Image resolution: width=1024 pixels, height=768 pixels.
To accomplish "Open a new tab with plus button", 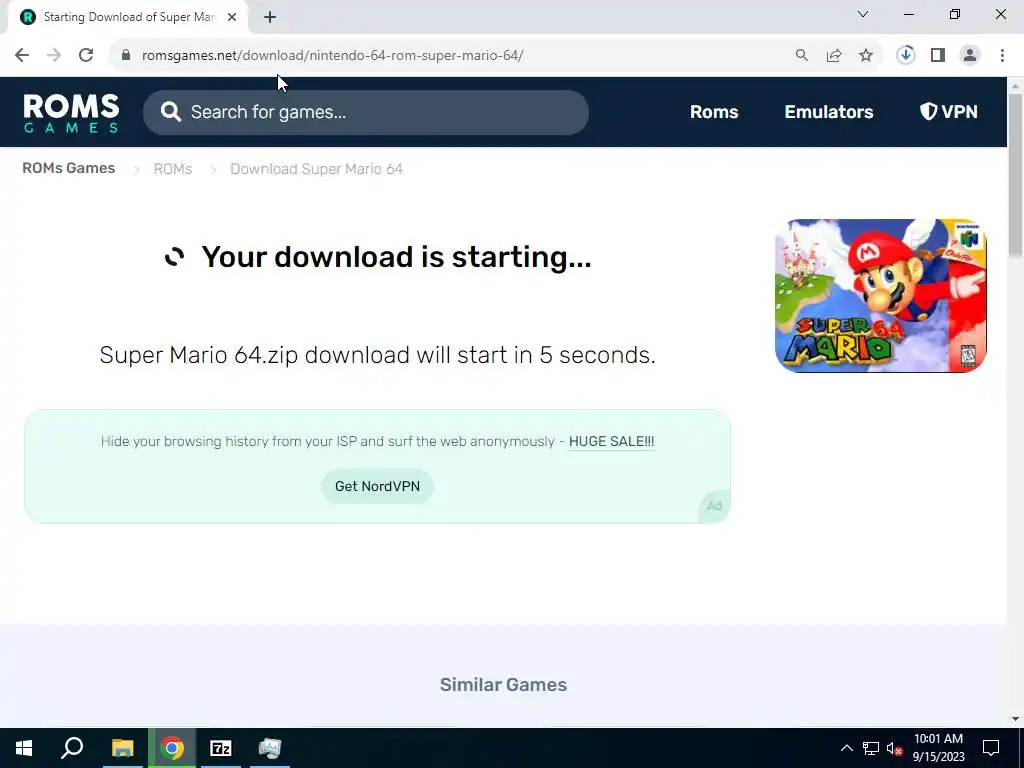I will click(270, 17).
